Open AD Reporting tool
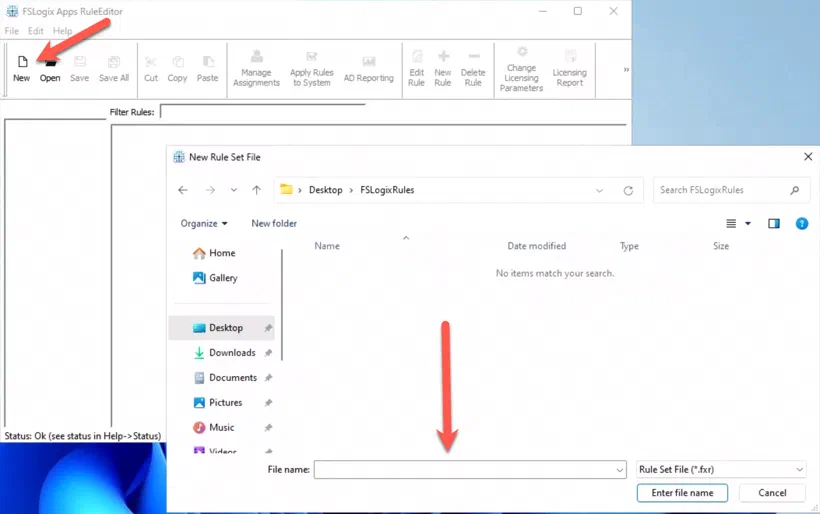Image resolution: width=820 pixels, height=514 pixels. pos(369,69)
